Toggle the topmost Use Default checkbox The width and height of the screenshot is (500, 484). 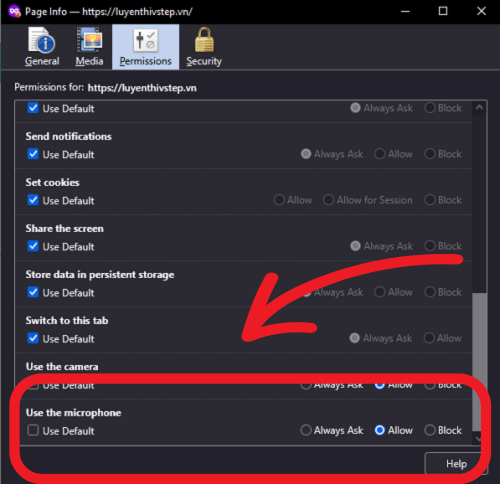coord(33,108)
